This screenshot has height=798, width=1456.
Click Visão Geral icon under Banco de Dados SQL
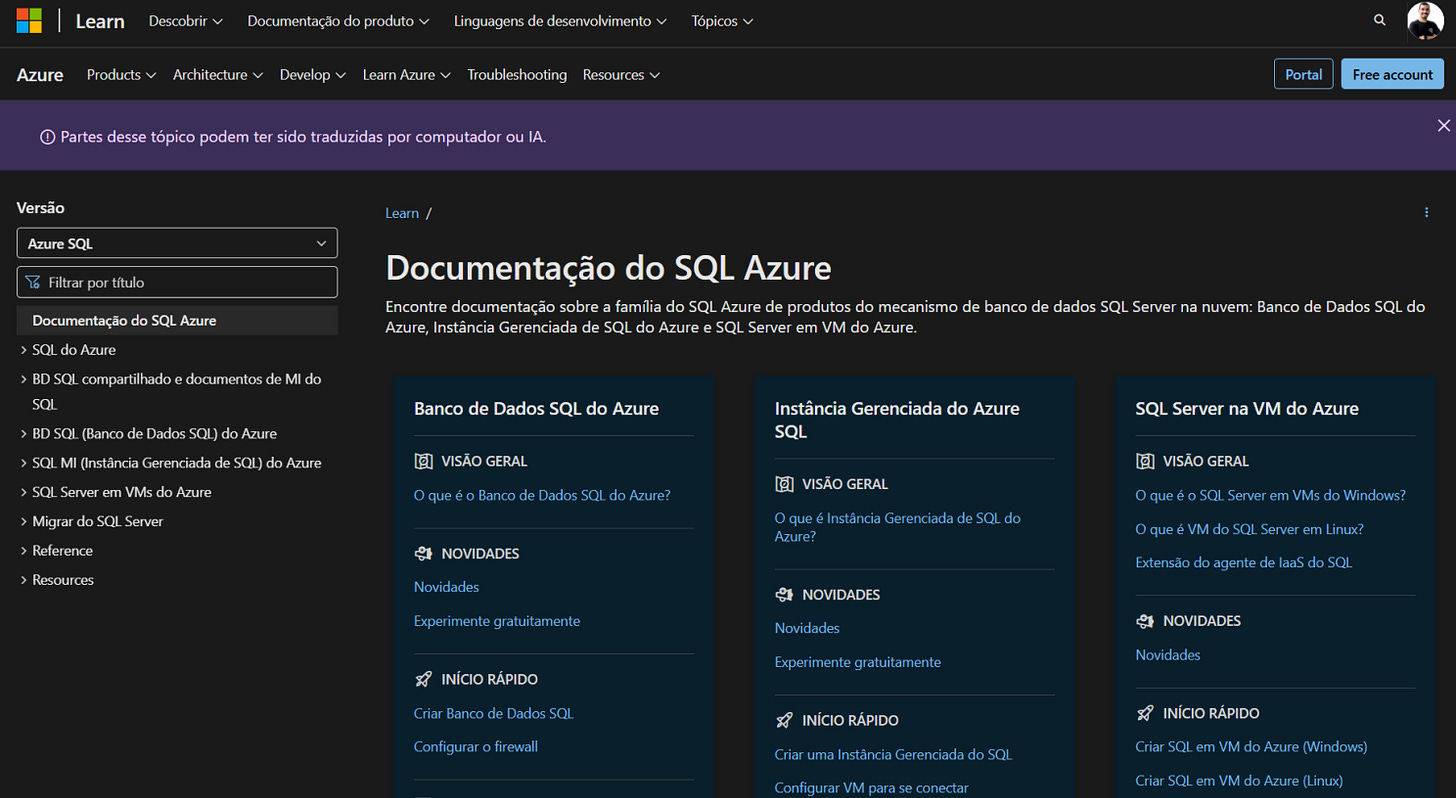point(423,461)
